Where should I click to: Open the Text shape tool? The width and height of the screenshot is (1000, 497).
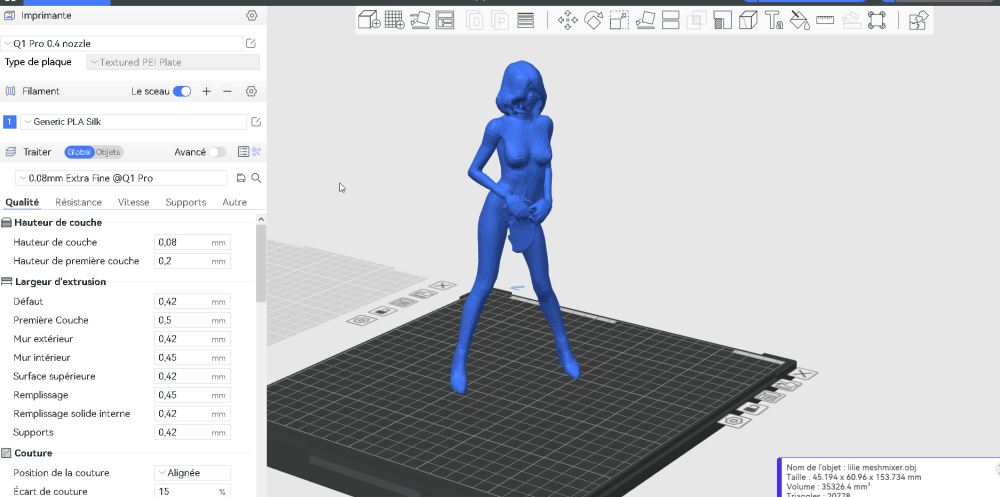coord(773,19)
